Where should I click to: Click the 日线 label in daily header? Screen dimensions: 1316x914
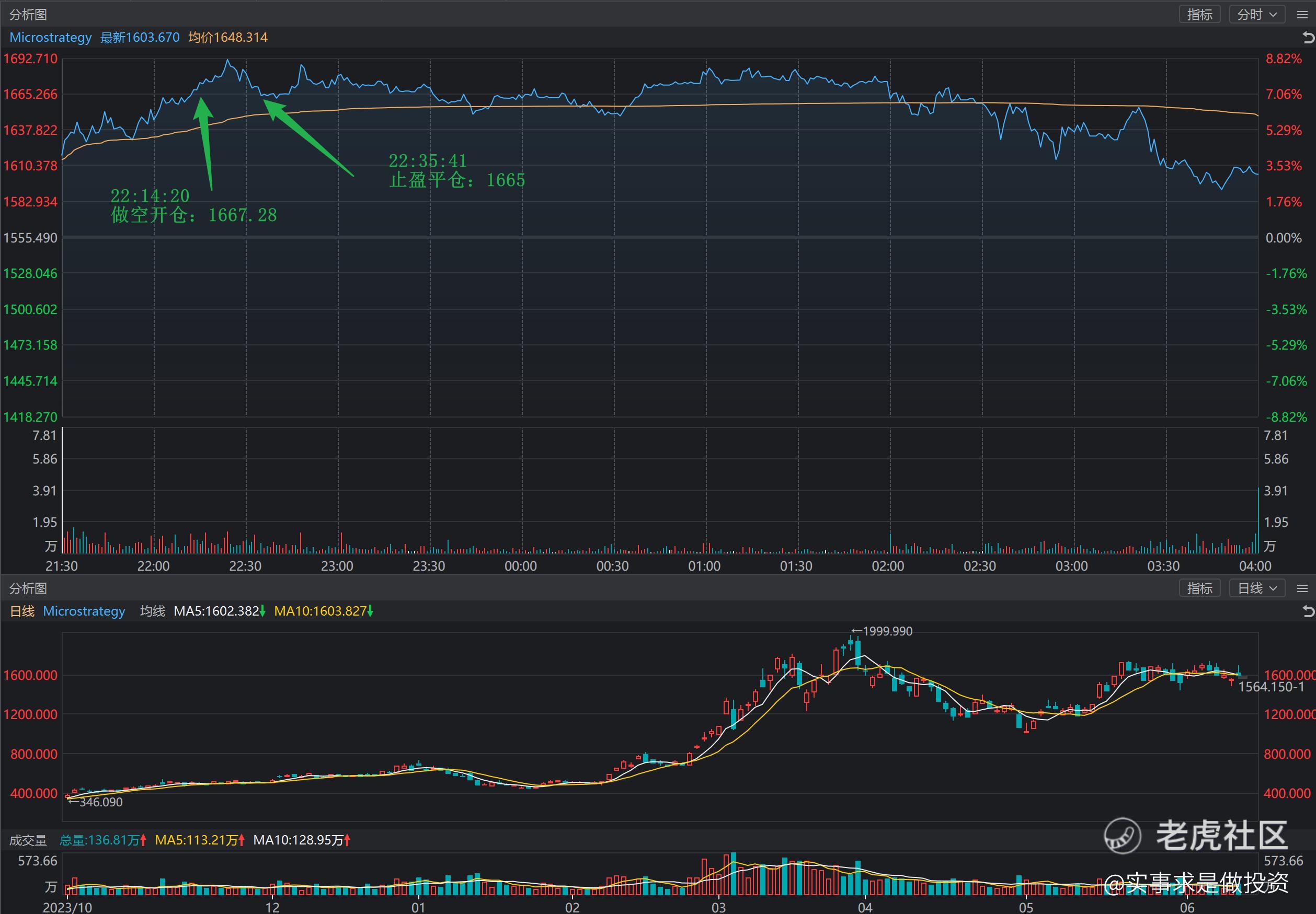(22, 611)
